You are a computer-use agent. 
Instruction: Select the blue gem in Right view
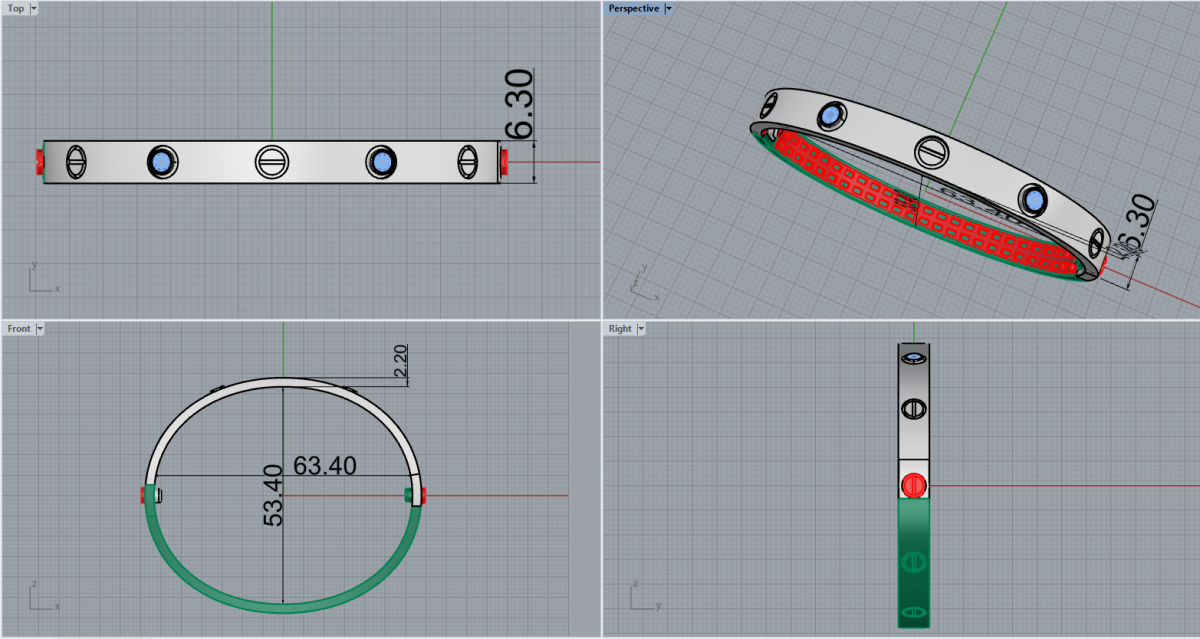913,358
